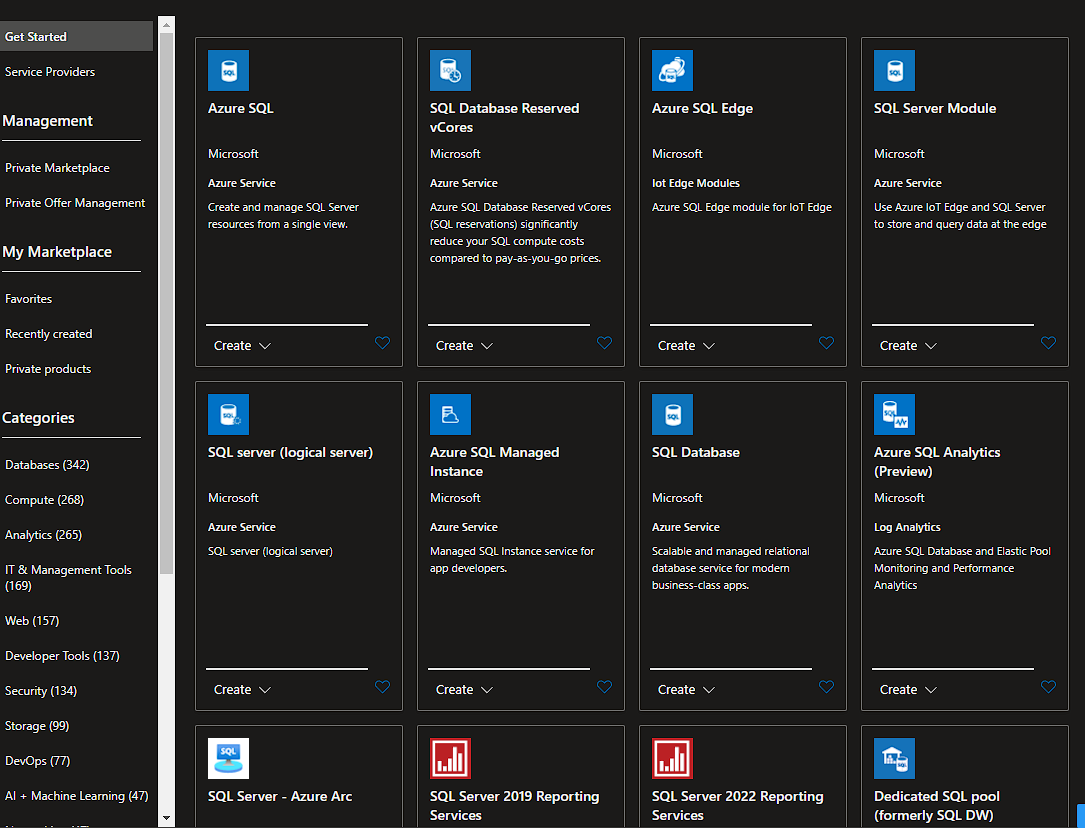Open Private products in My Marketplace
This screenshot has height=828, width=1085.
pyautogui.click(x=48, y=369)
